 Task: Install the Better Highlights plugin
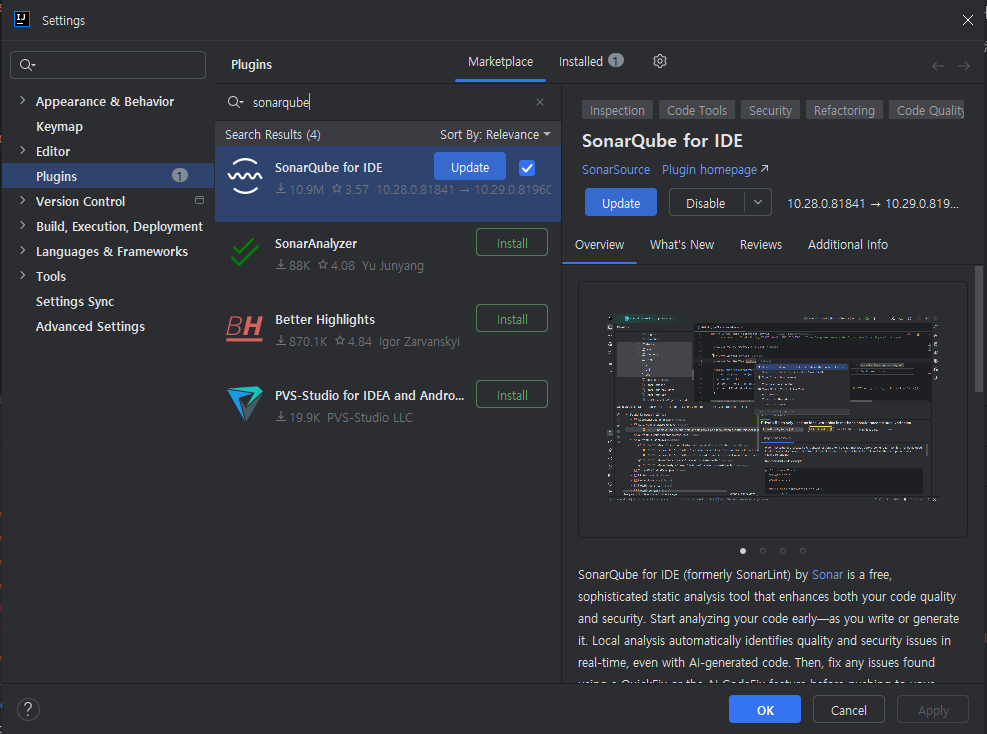click(512, 319)
